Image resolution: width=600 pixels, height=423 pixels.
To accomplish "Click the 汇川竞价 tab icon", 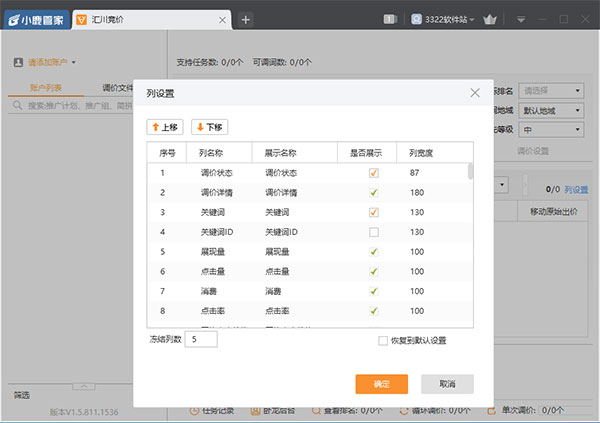I will [x=83, y=19].
